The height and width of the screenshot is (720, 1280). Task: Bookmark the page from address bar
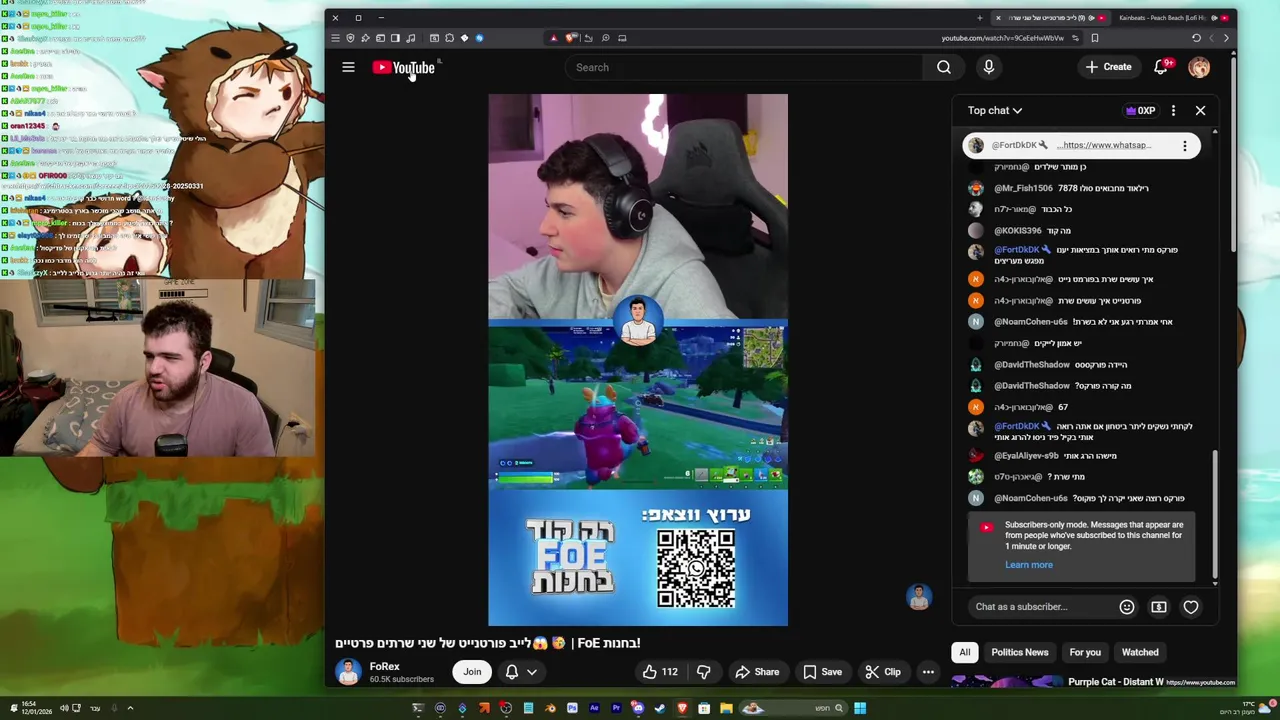coord(1094,38)
